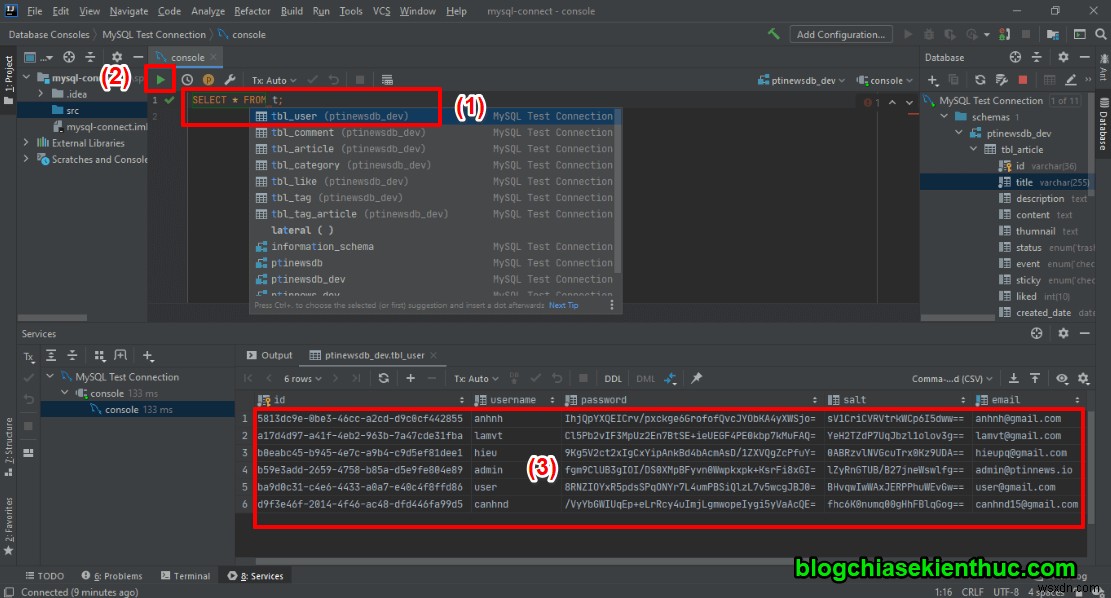
Task: Stop the running query with red square icon
Action: 1020,79
